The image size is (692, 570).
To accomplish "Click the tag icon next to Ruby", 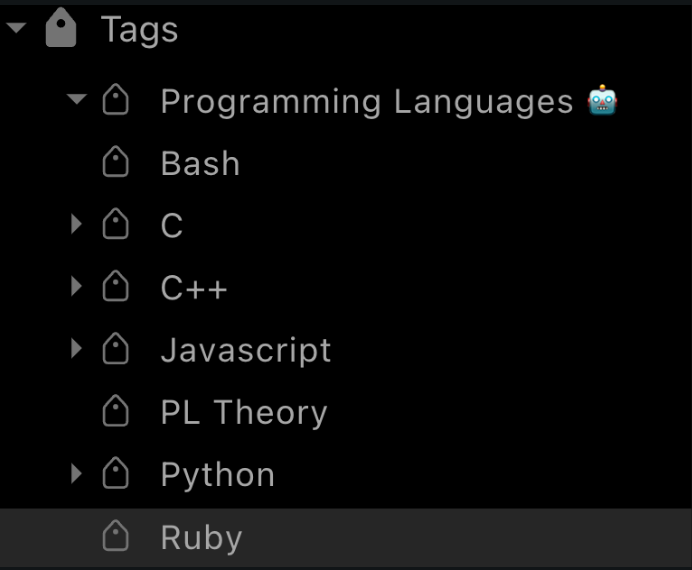I will coord(116,538).
